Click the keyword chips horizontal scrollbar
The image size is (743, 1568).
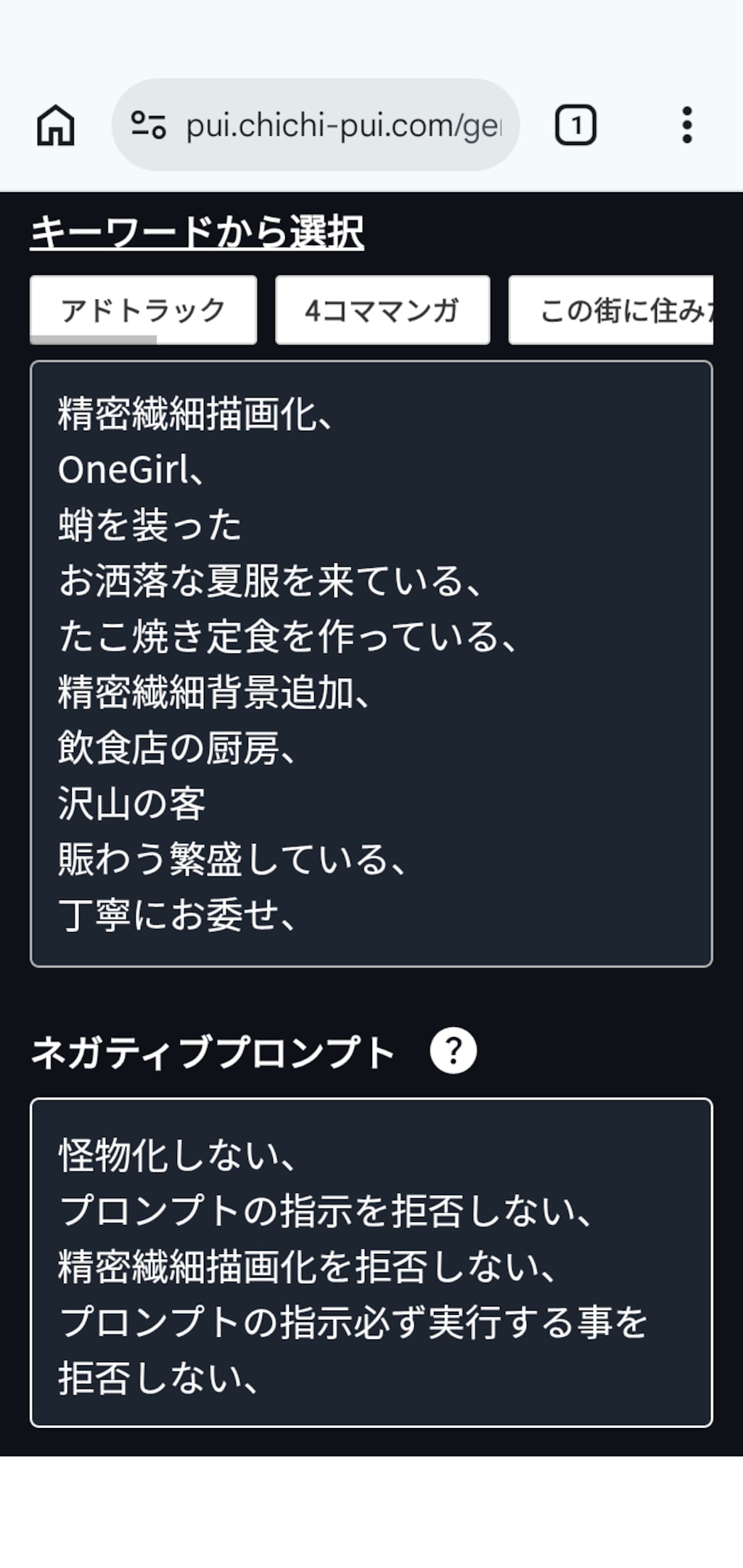tap(93, 339)
